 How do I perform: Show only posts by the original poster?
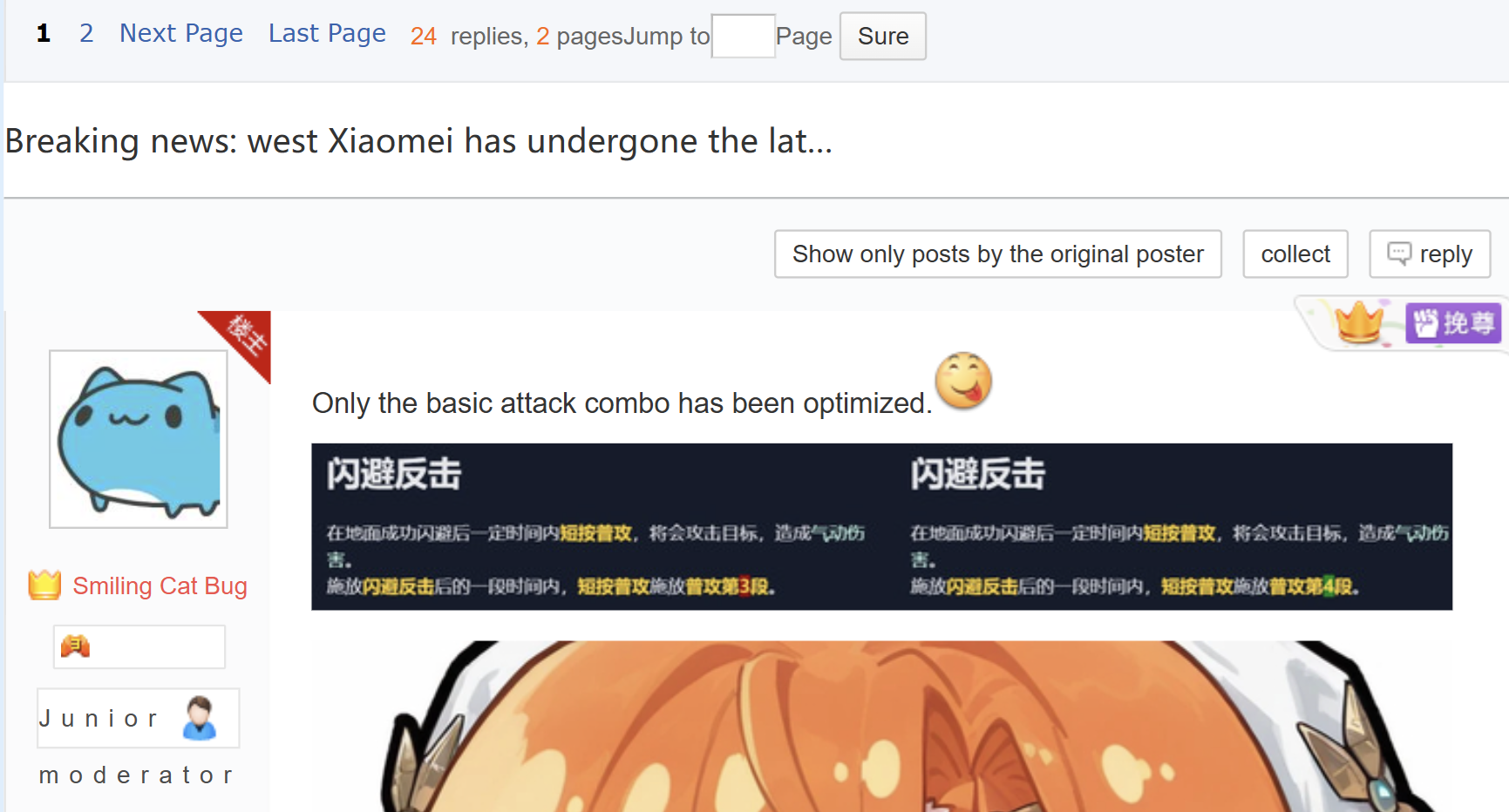click(x=998, y=254)
